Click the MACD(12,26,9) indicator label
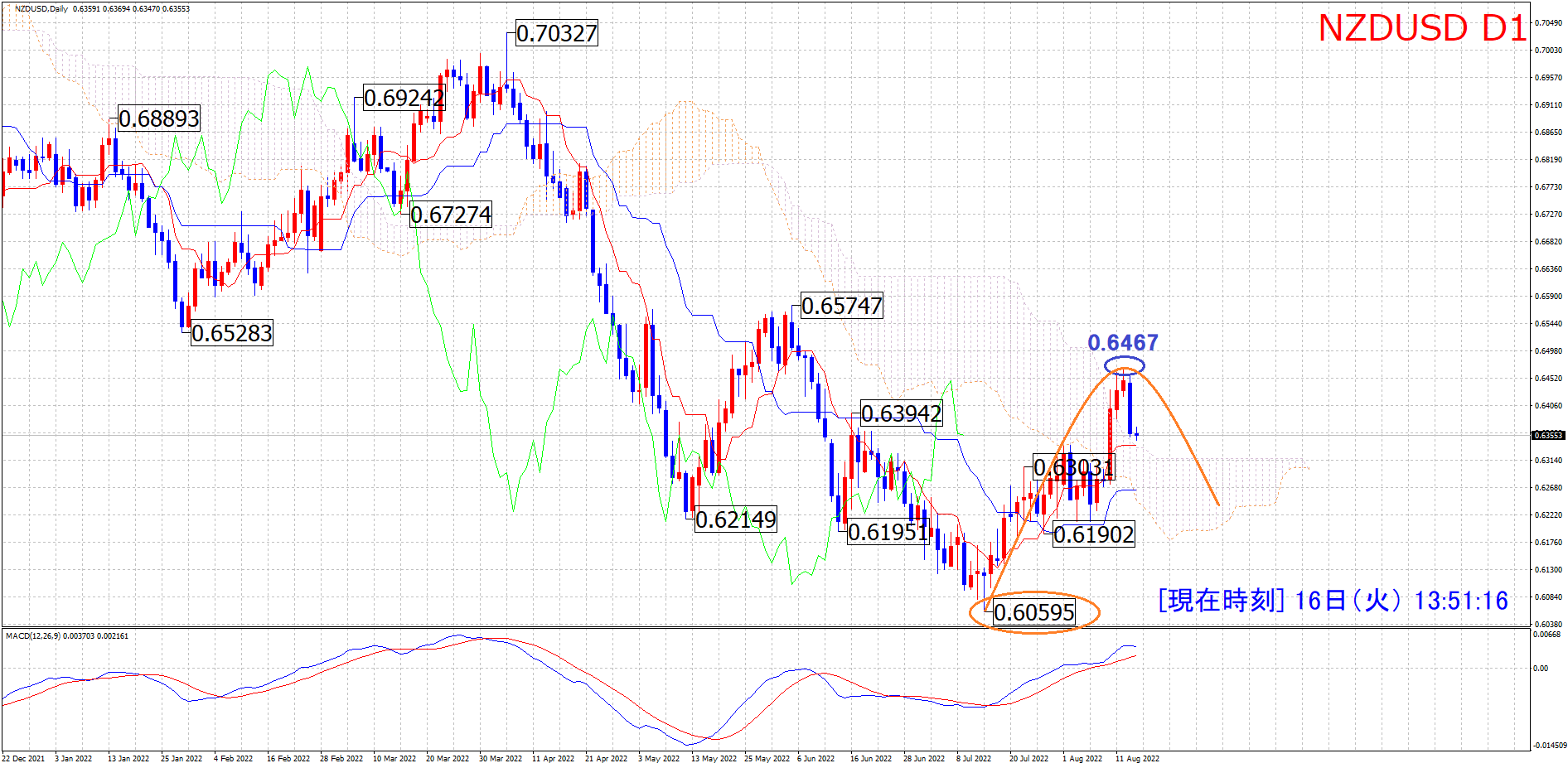The width and height of the screenshot is (1568, 768). 67,636
